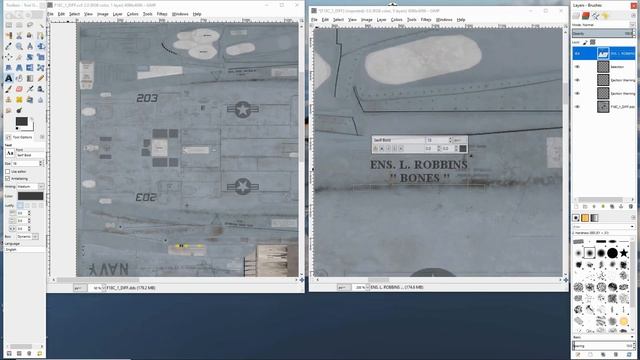Toggle the Antialiasing checkbox
Screen dimensions: 640x360
coord(8,178)
